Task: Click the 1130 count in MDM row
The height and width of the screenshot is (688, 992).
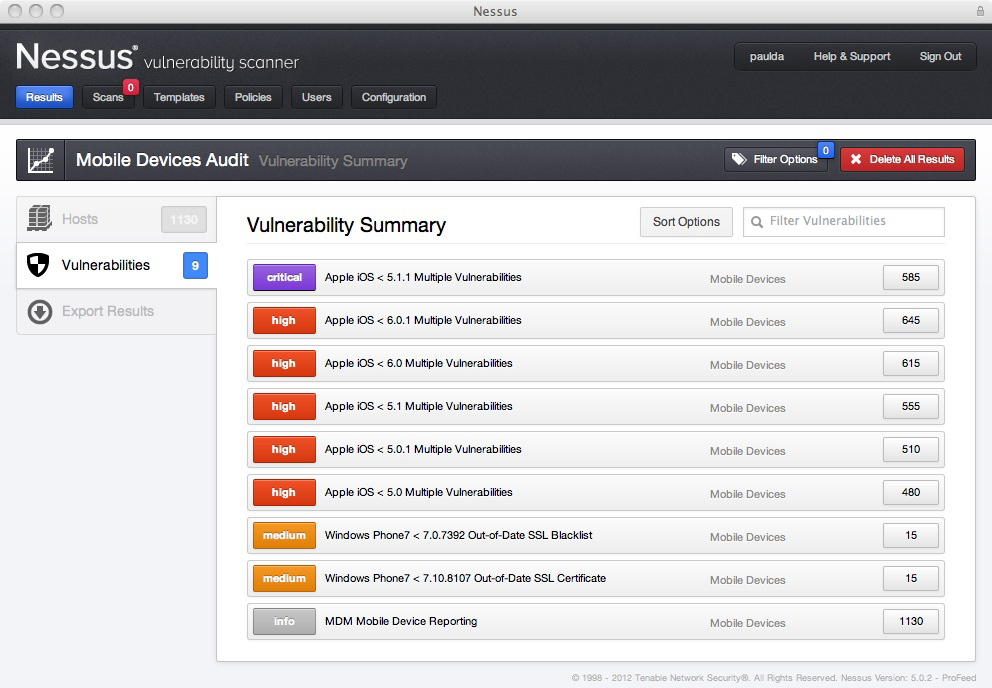Action: pyautogui.click(x=910, y=622)
